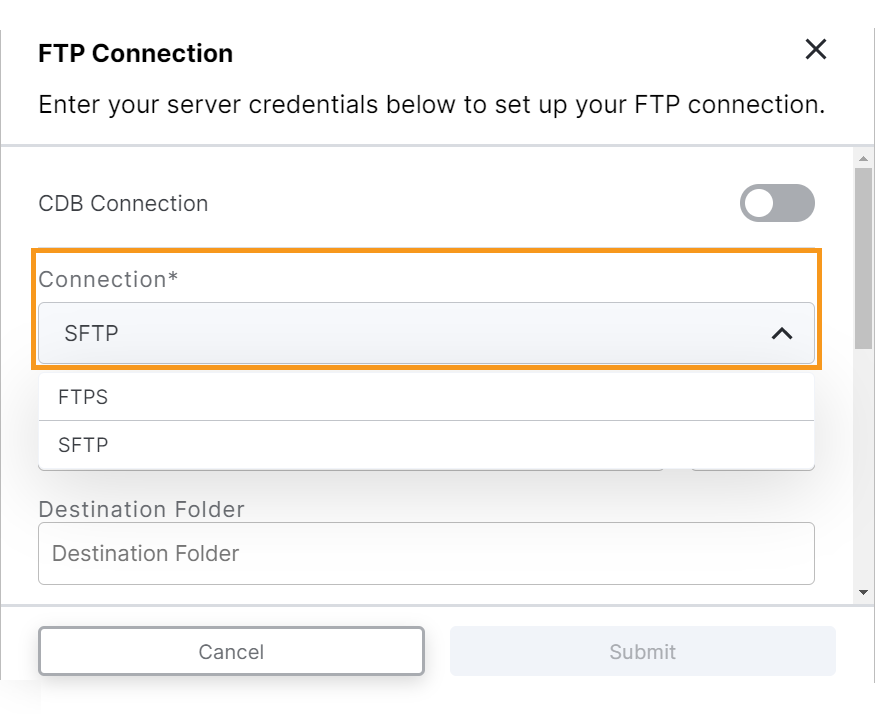Screen dimensions: 875x714
Task: Click the Destination Folder label text
Action: [x=141, y=509]
